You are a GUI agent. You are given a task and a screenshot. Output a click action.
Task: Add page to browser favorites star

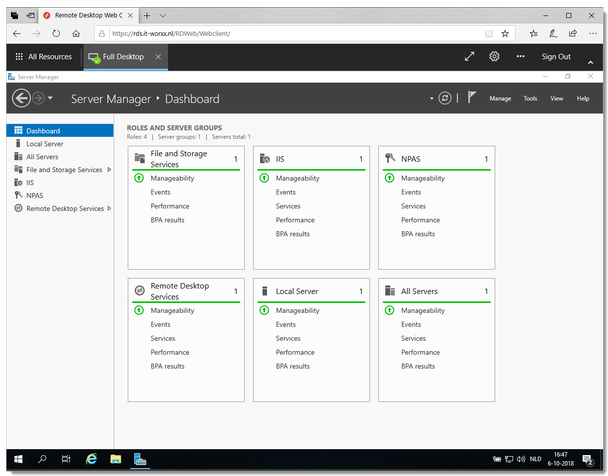(x=505, y=34)
